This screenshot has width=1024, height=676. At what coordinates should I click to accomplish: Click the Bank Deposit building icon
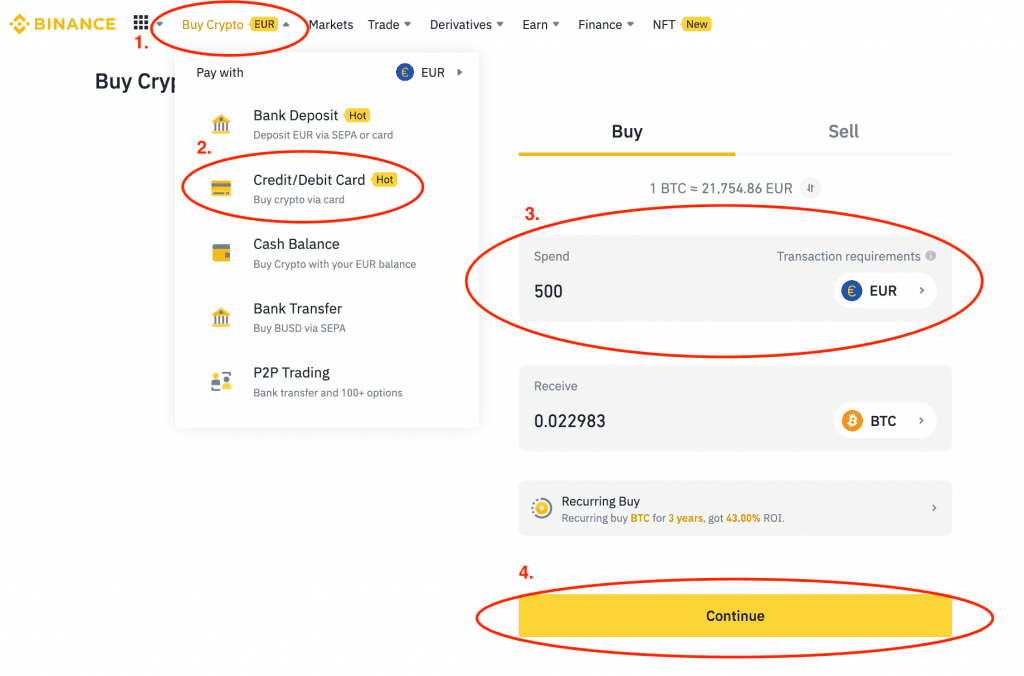[221, 124]
